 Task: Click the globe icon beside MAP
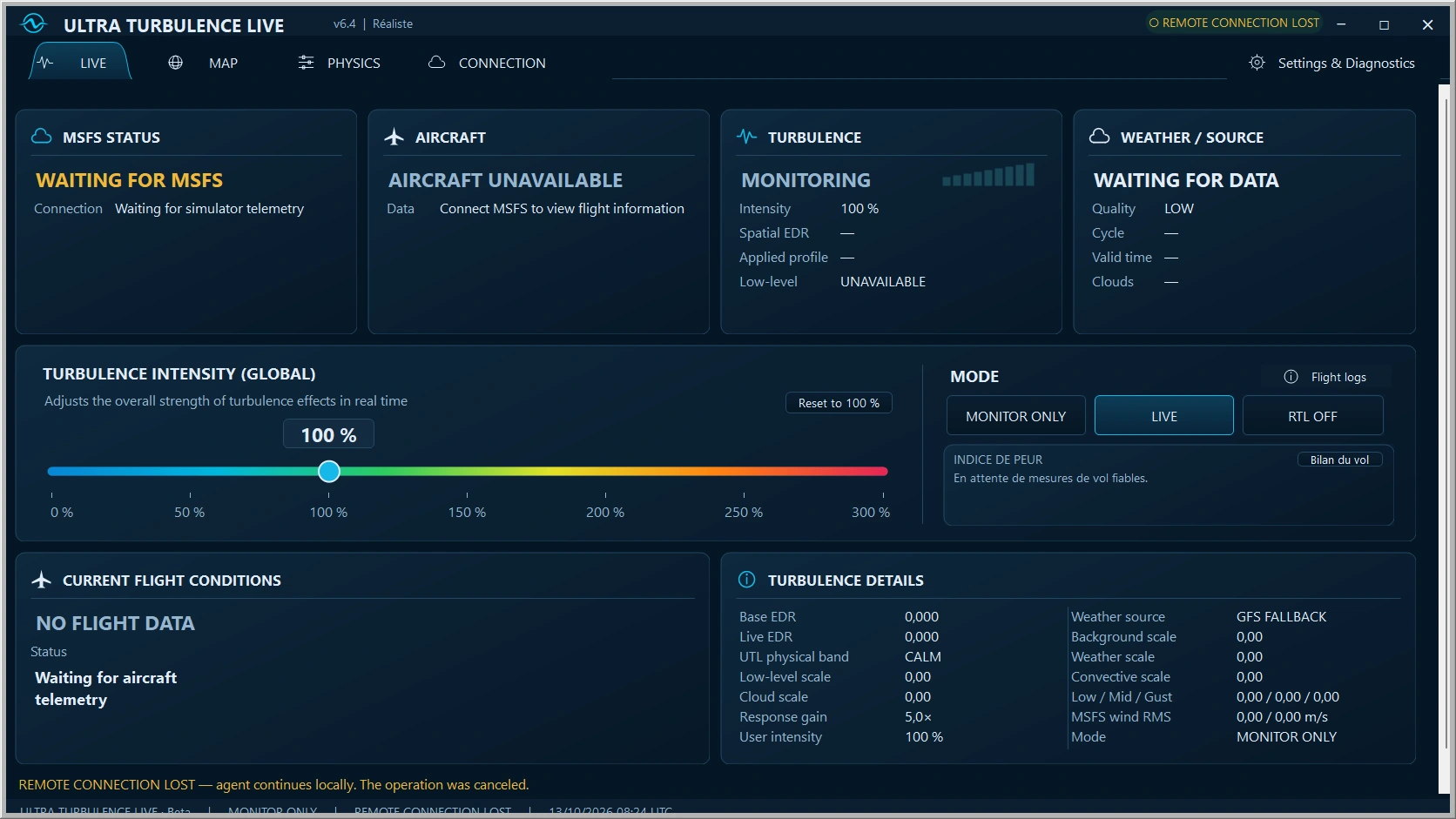coord(175,63)
